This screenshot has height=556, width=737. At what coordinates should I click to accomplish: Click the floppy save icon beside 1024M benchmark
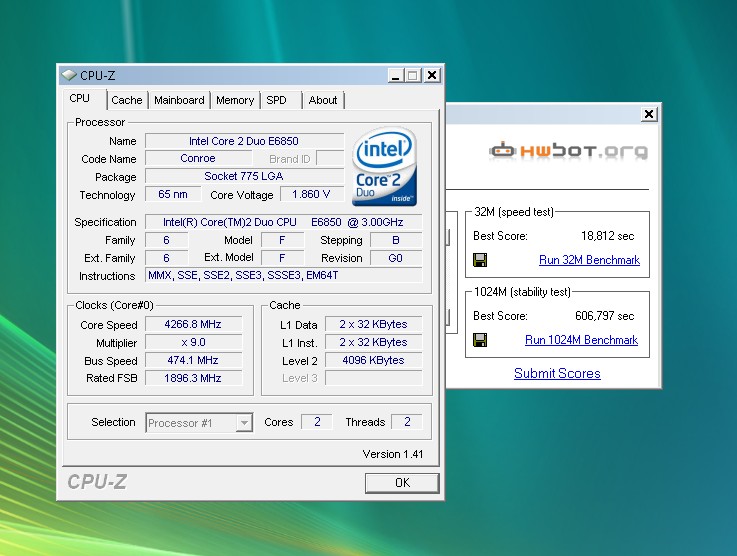coord(480,340)
